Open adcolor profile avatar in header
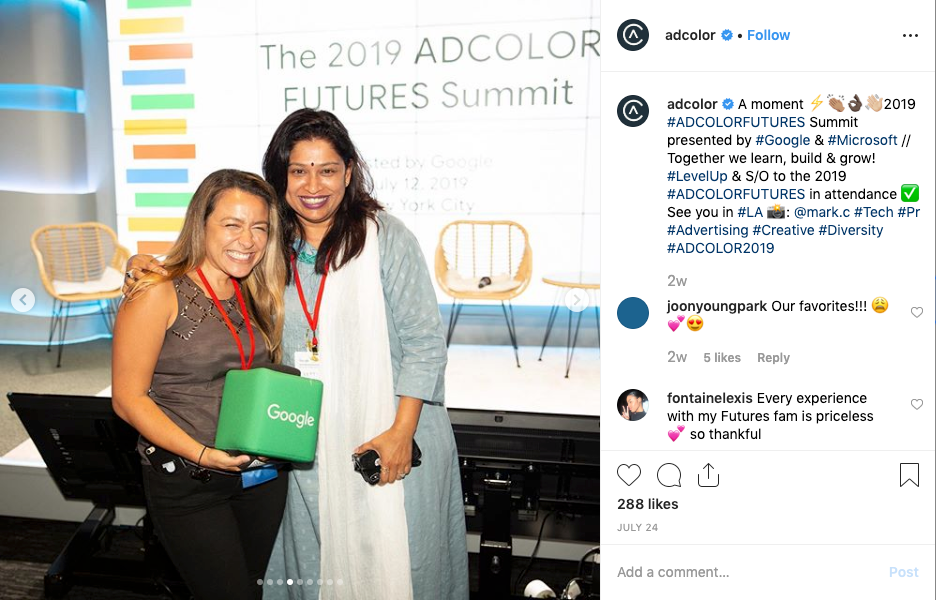Screen dimensions: 936x600 click(x=633, y=35)
